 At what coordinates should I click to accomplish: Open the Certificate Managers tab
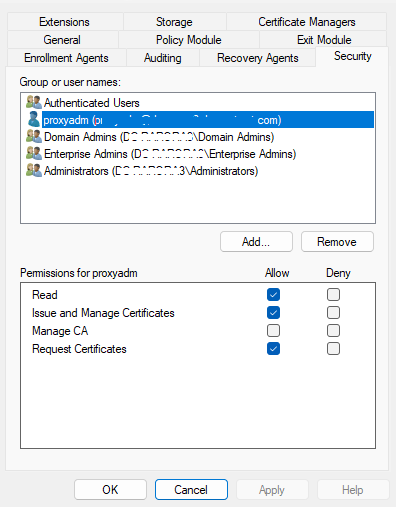[307, 22]
